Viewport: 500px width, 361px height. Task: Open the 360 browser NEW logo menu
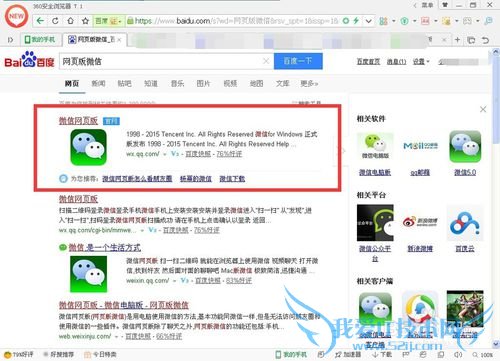pyautogui.click(x=16, y=16)
